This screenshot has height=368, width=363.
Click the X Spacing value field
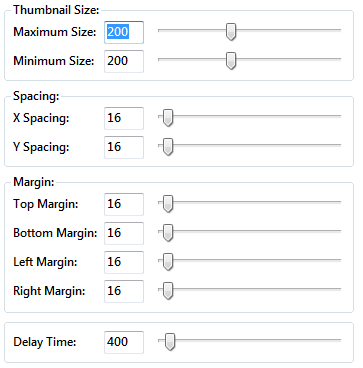pyautogui.click(x=124, y=118)
